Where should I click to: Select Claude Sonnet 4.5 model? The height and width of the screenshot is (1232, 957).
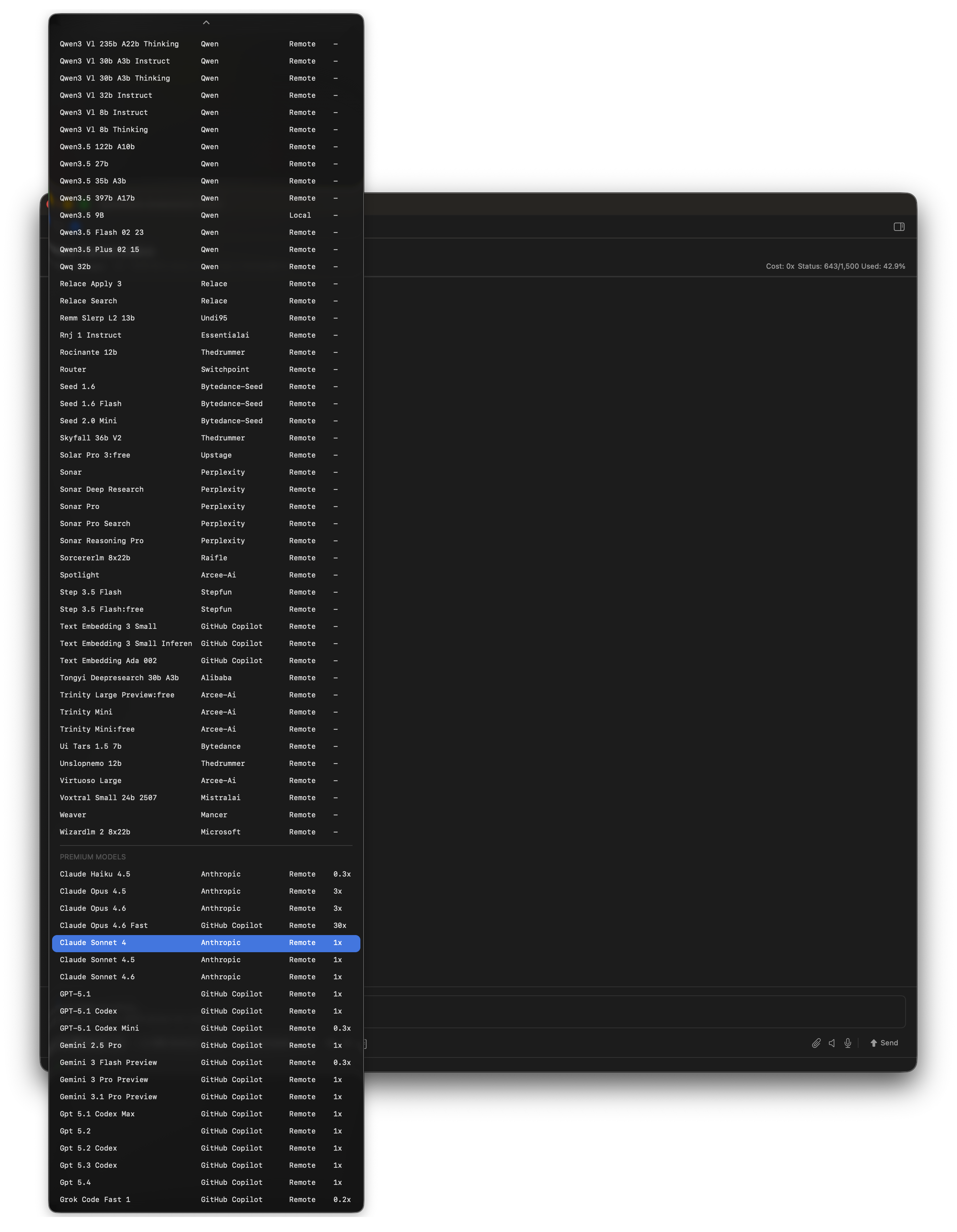pos(206,960)
